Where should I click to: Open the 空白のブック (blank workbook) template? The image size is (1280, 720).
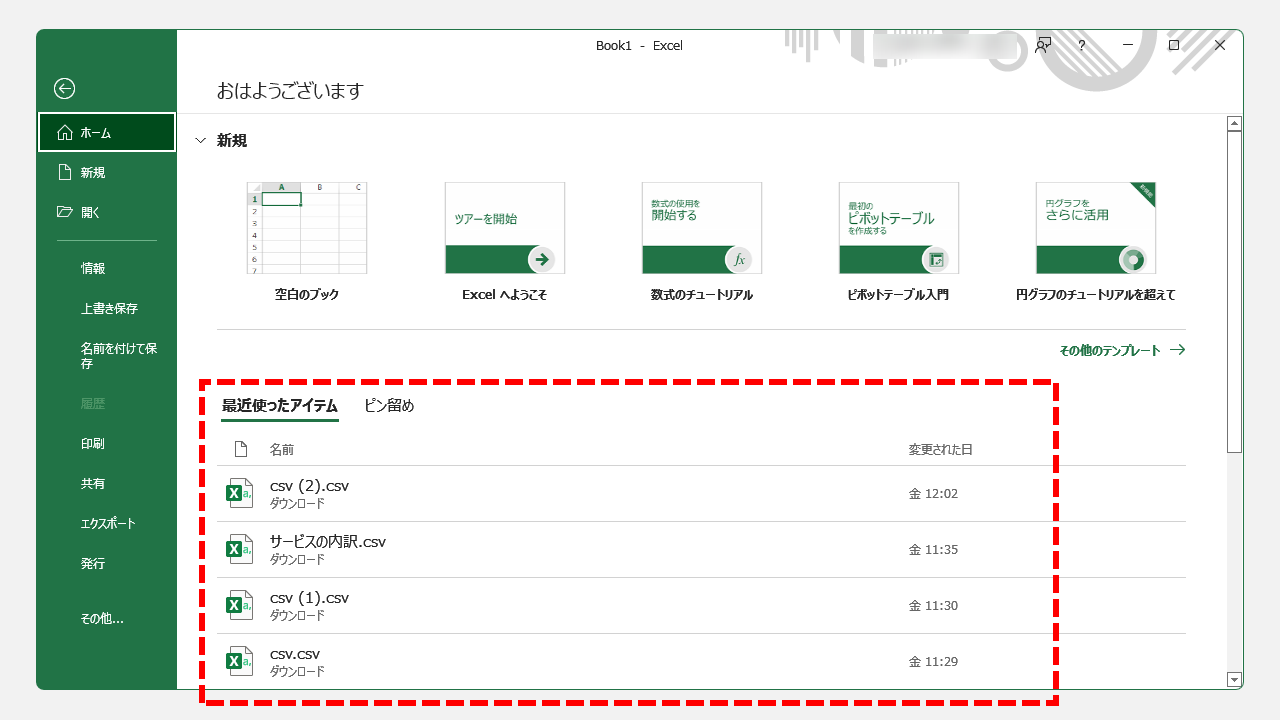[306, 230]
